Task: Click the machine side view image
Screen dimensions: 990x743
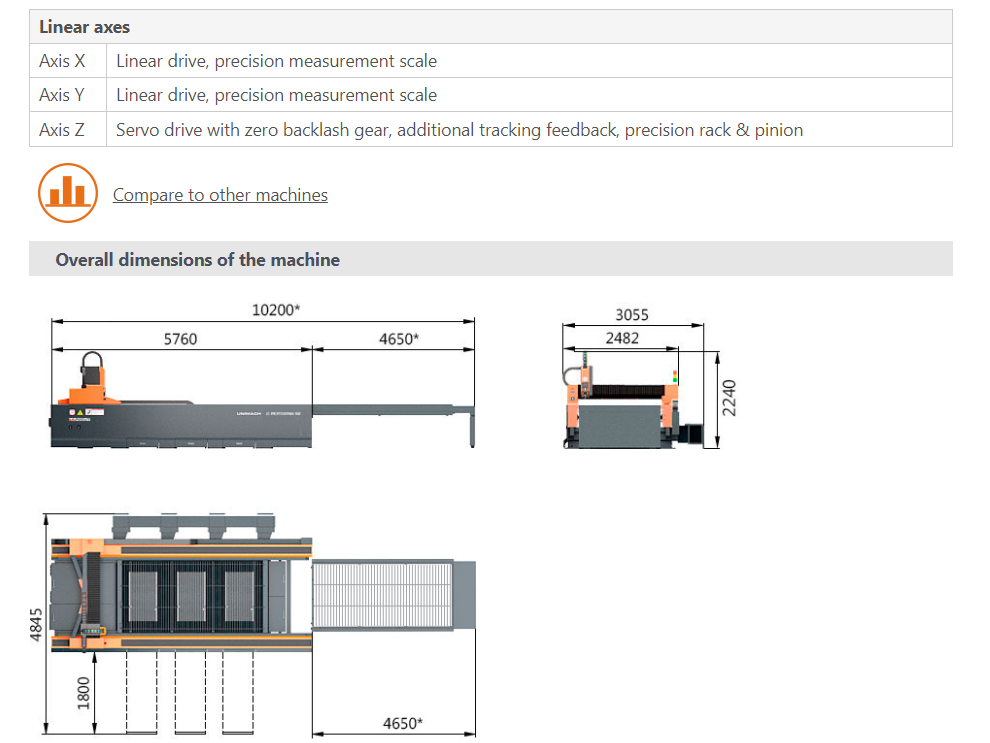Action: pos(263,400)
